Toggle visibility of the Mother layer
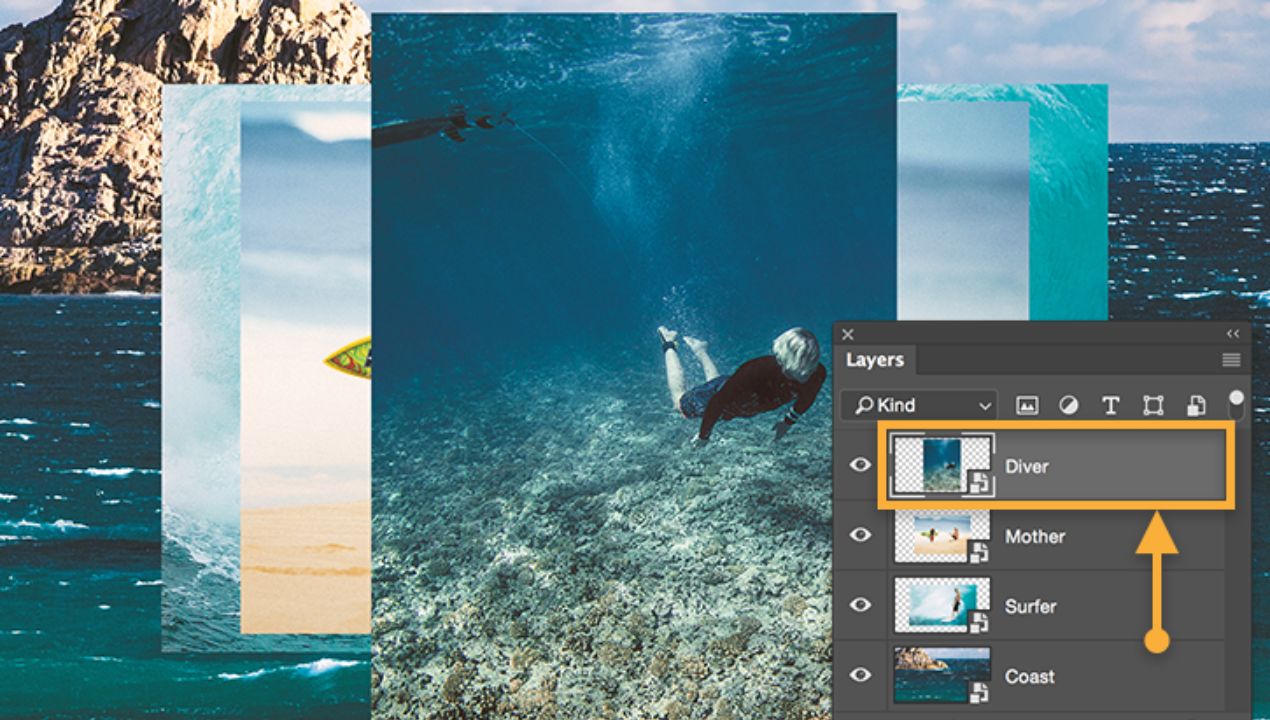The image size is (1270, 720). (860, 535)
